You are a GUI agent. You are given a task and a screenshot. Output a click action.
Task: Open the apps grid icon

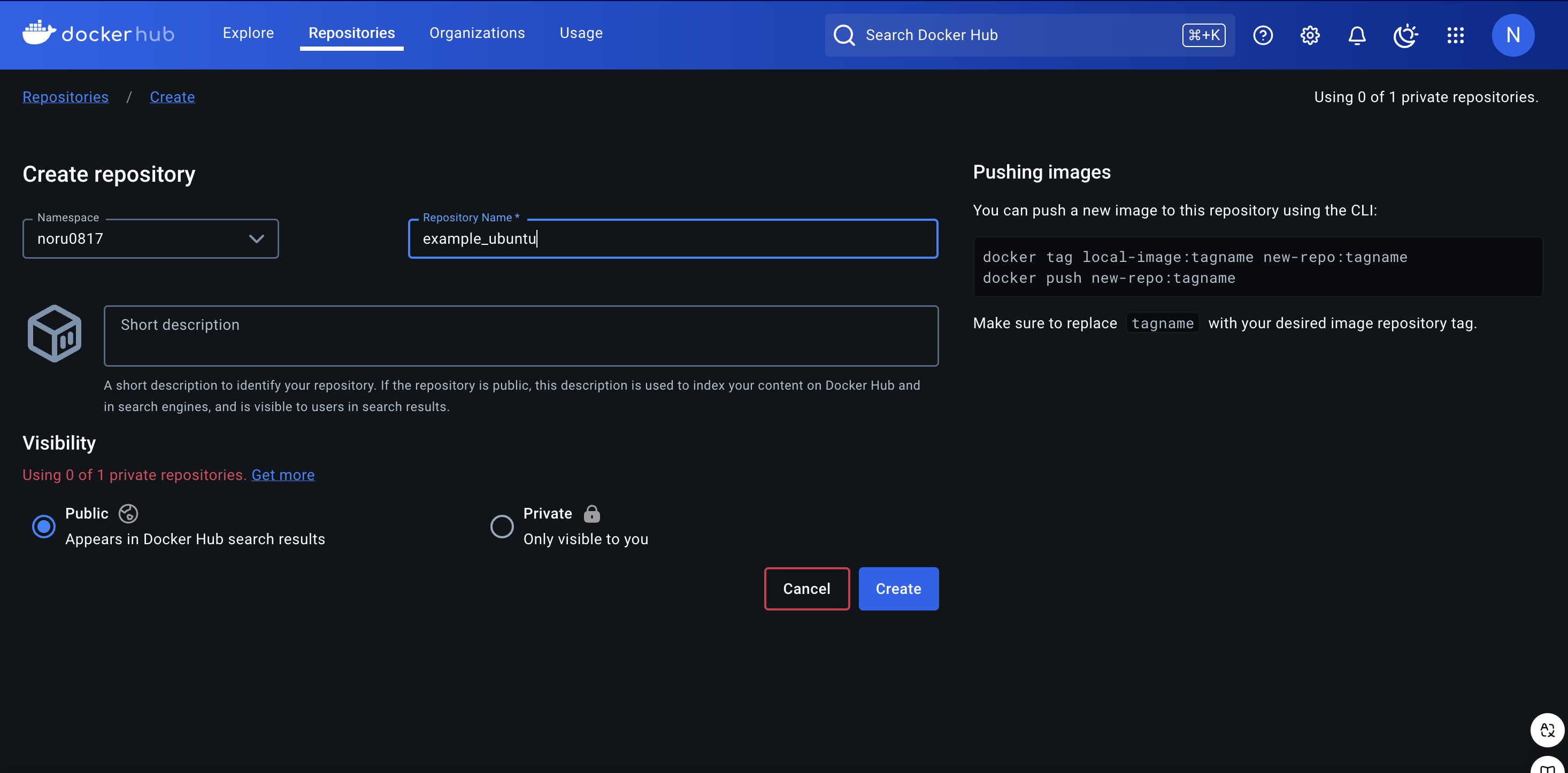[1455, 35]
